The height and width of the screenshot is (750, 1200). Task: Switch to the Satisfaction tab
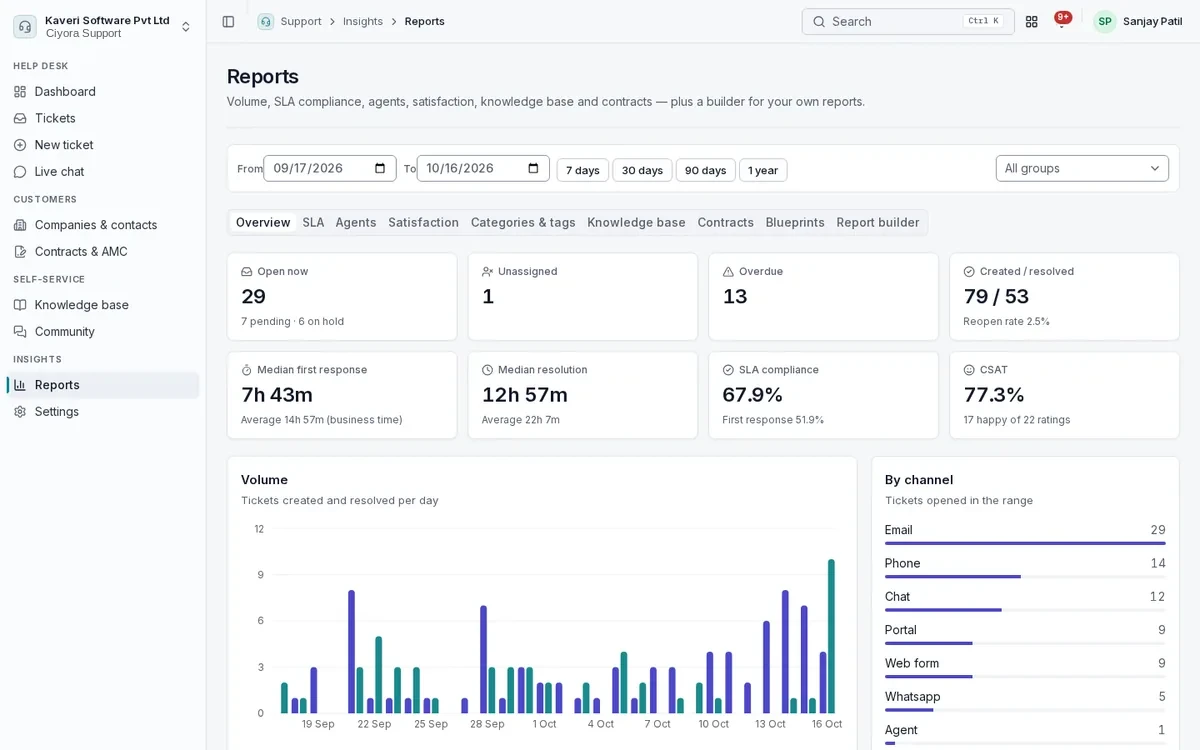(x=424, y=222)
